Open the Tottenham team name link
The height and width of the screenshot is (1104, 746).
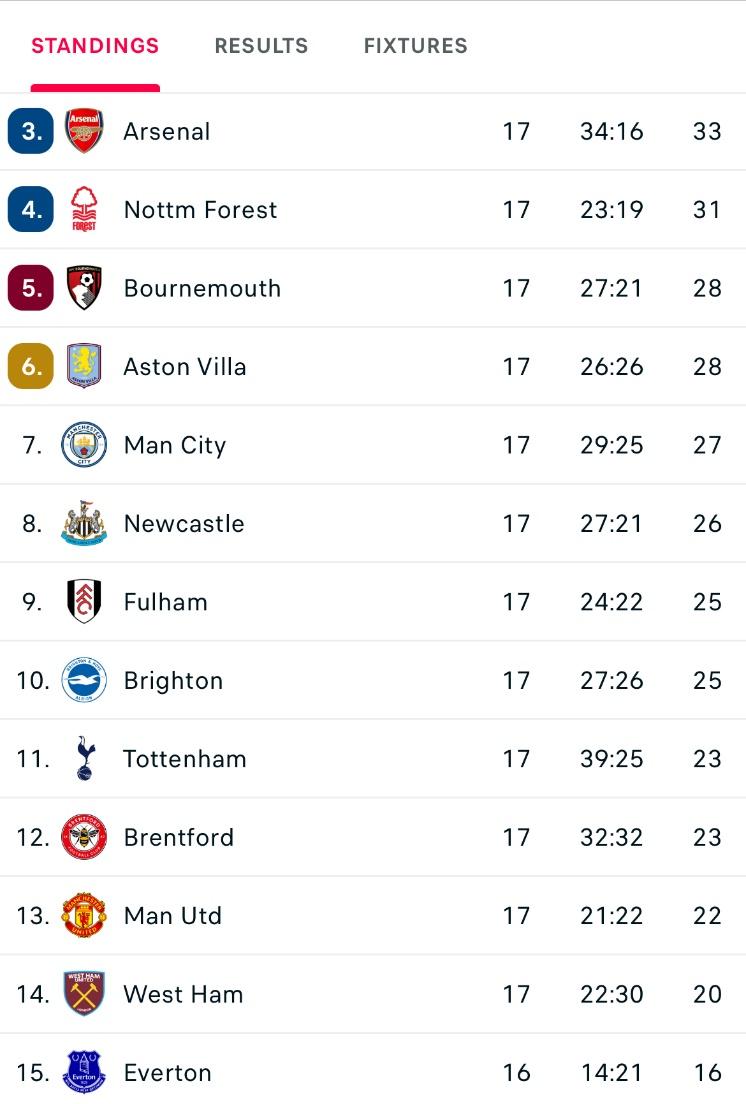(185, 759)
